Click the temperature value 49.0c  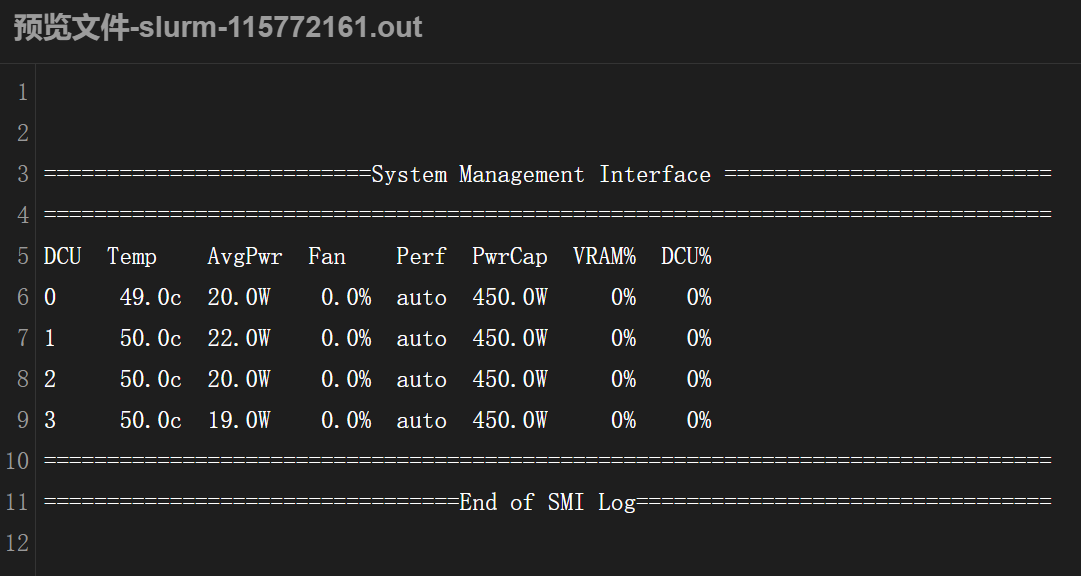(x=150, y=297)
